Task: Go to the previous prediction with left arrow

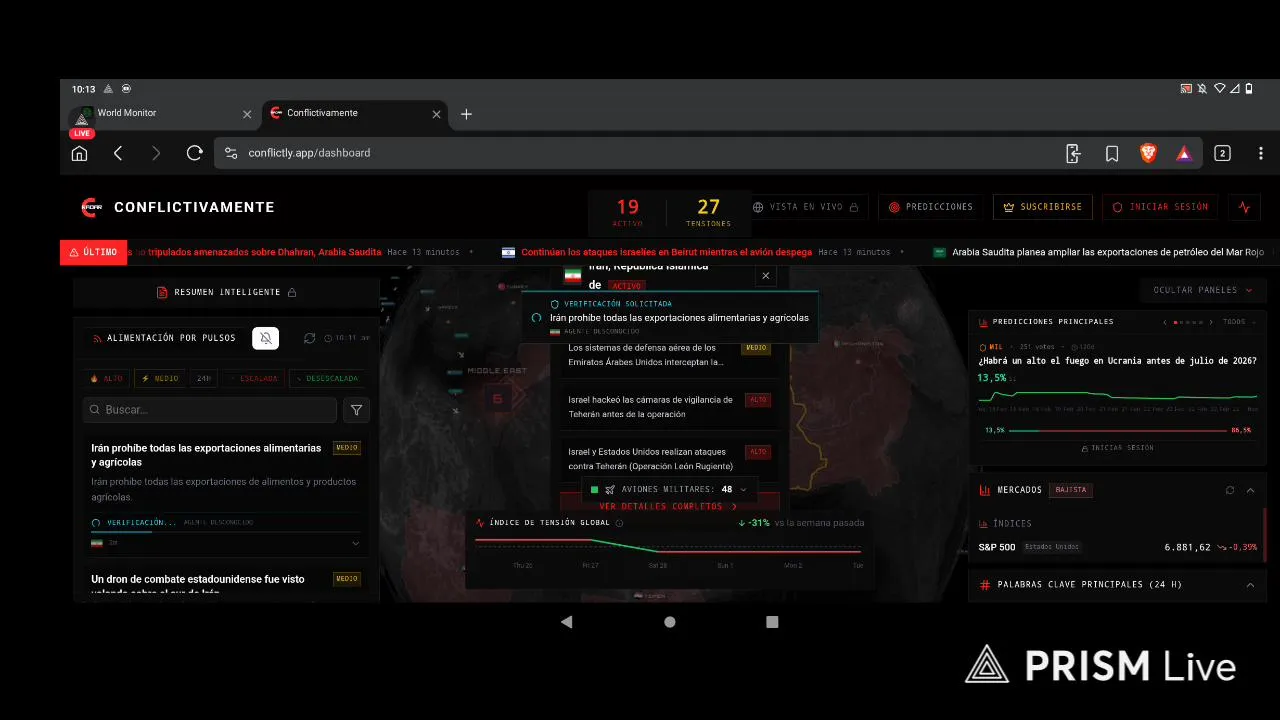Action: point(1166,322)
